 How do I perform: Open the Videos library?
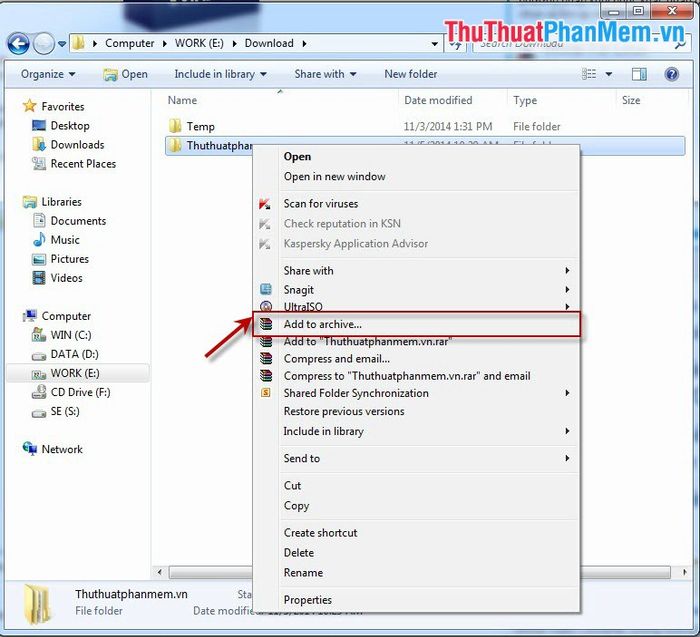(x=67, y=278)
